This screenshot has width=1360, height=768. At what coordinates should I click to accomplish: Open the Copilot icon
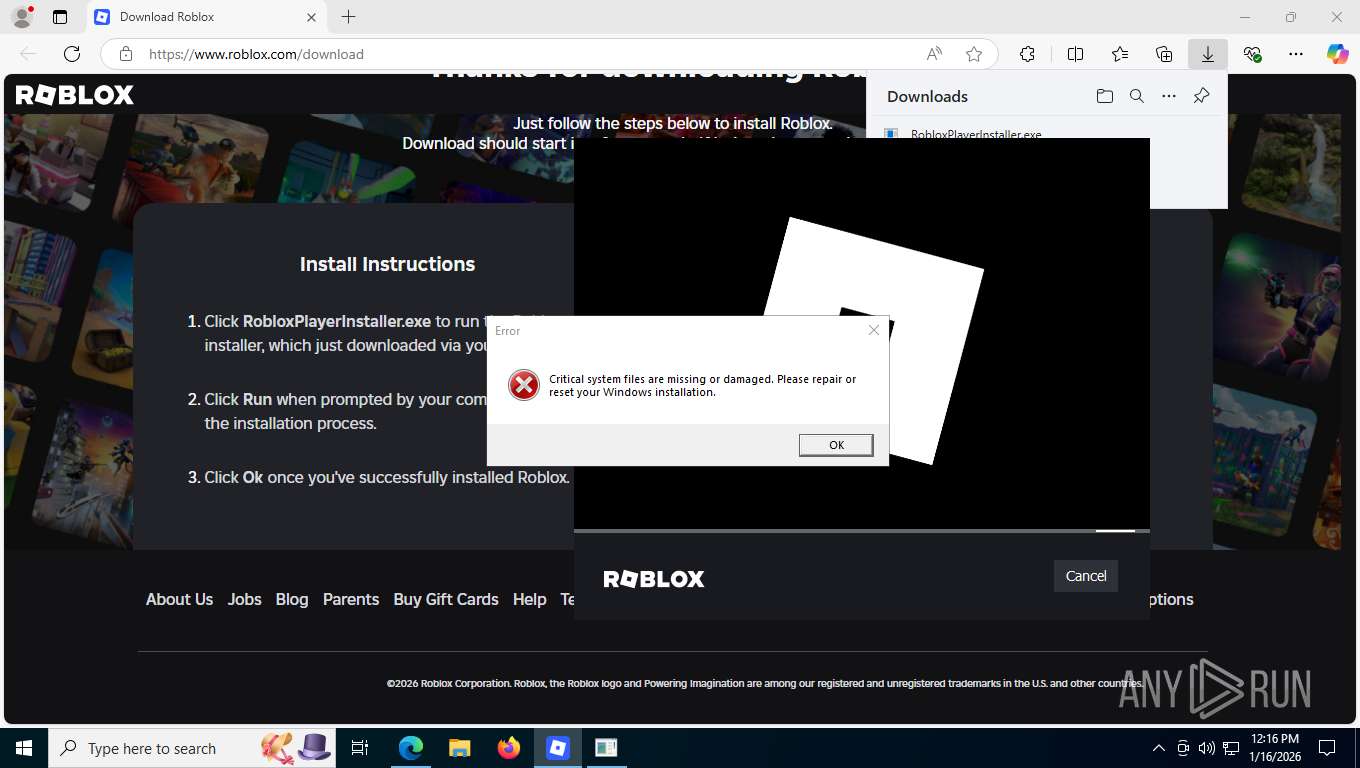coord(1337,54)
